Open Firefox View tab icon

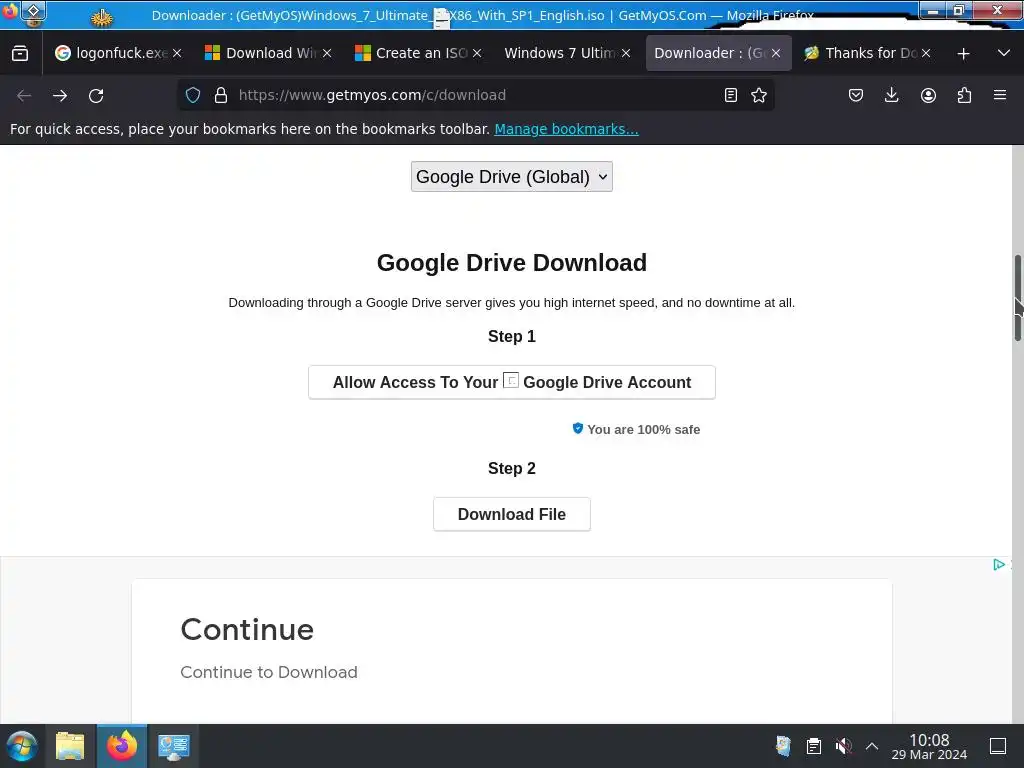point(20,53)
